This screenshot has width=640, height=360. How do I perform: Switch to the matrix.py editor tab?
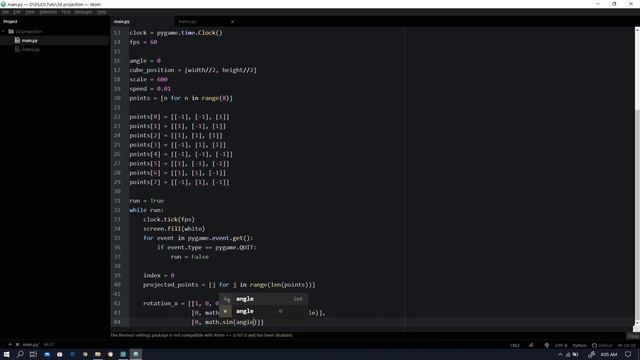pyautogui.click(x=206, y=22)
